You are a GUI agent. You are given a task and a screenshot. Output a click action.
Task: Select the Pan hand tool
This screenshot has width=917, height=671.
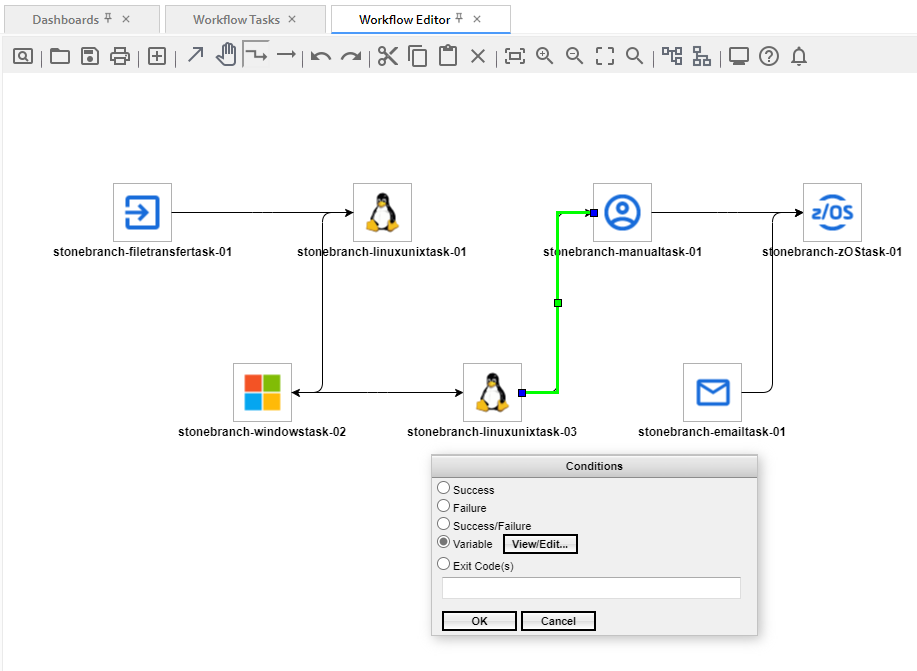coord(227,55)
